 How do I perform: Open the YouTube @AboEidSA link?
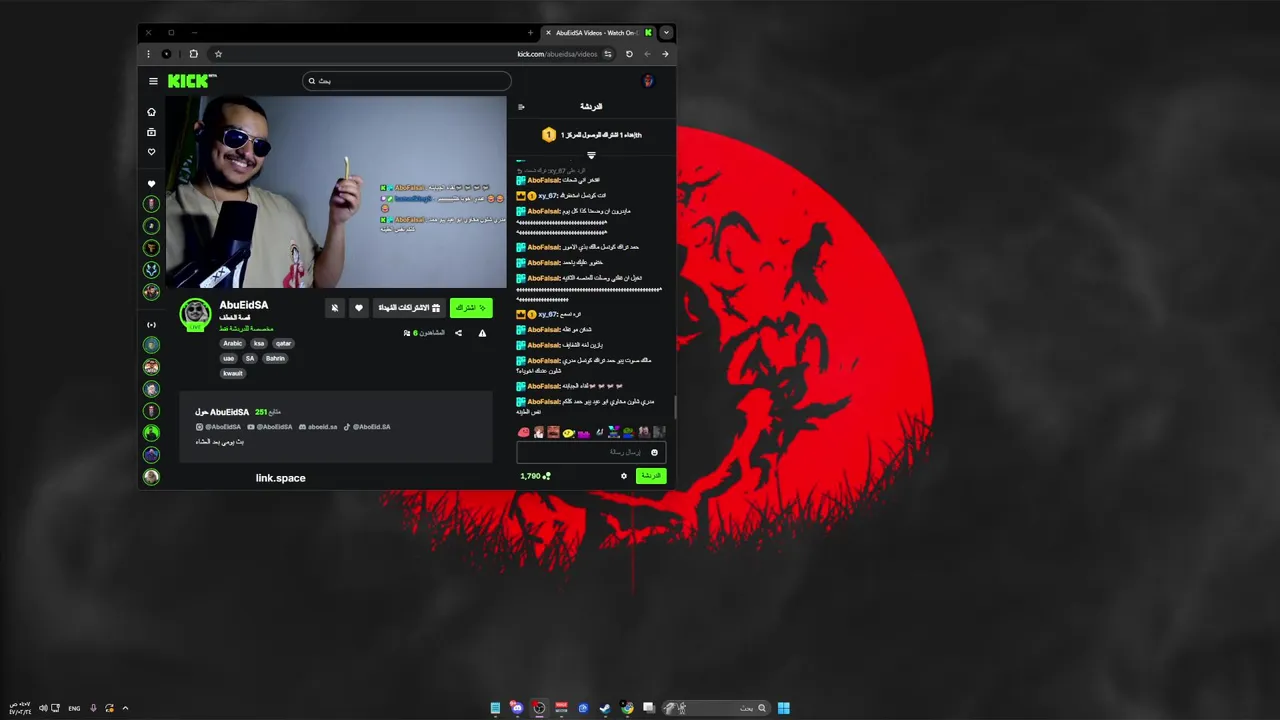(x=270, y=427)
